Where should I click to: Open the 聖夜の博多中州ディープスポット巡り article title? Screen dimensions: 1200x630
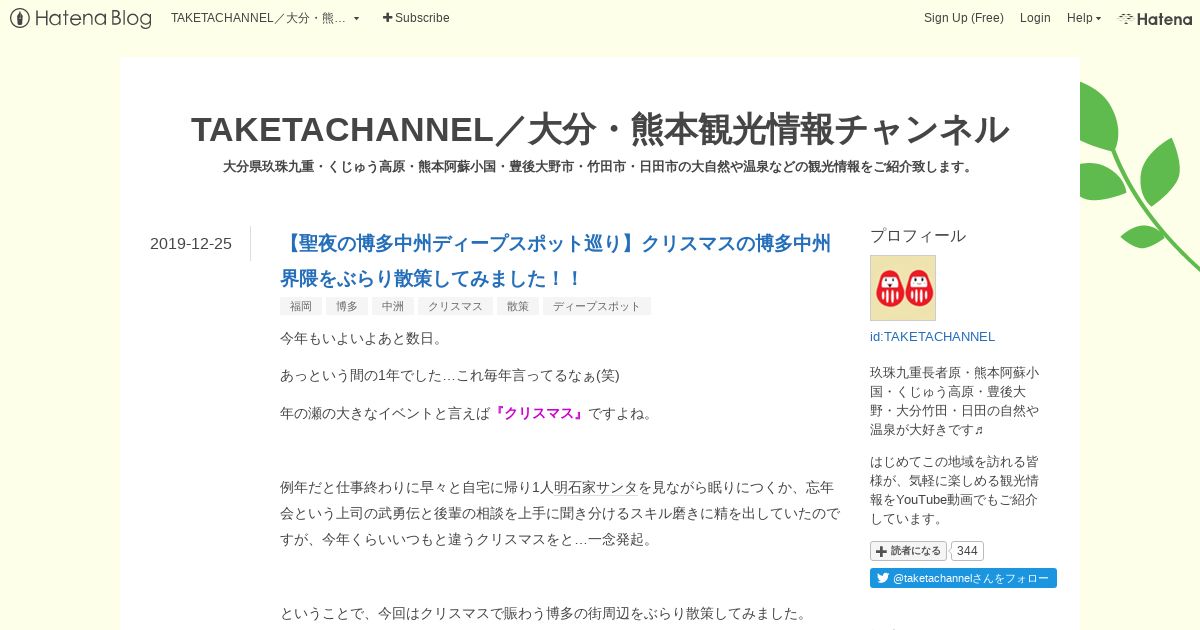(x=555, y=260)
